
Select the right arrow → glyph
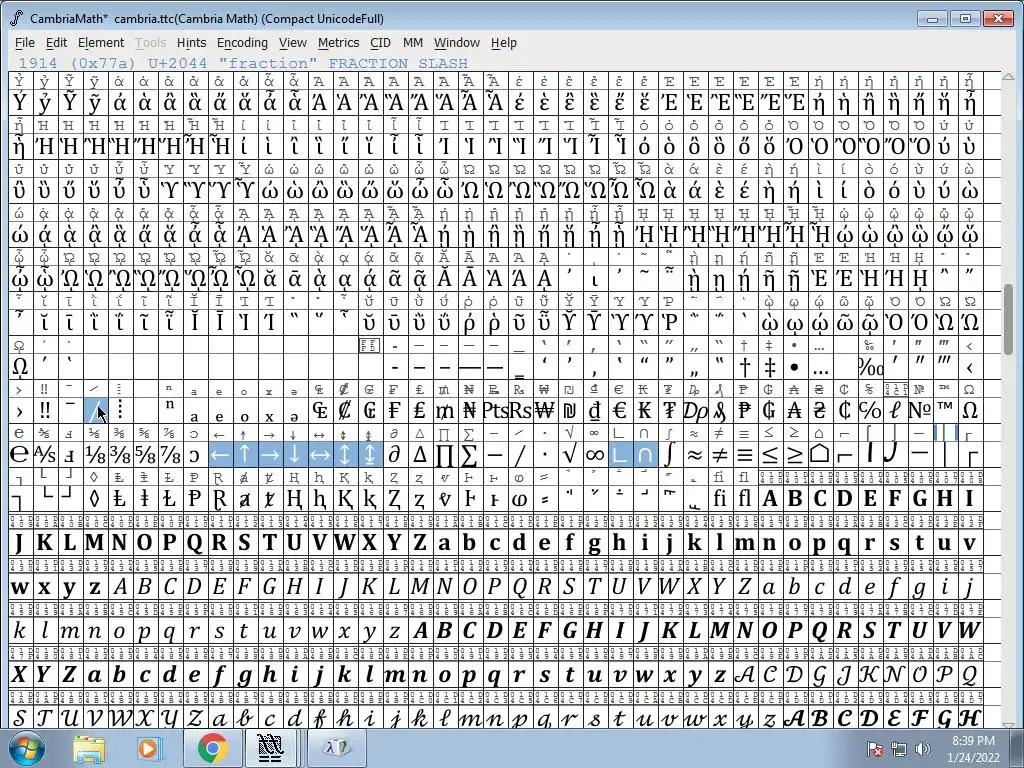pos(270,455)
